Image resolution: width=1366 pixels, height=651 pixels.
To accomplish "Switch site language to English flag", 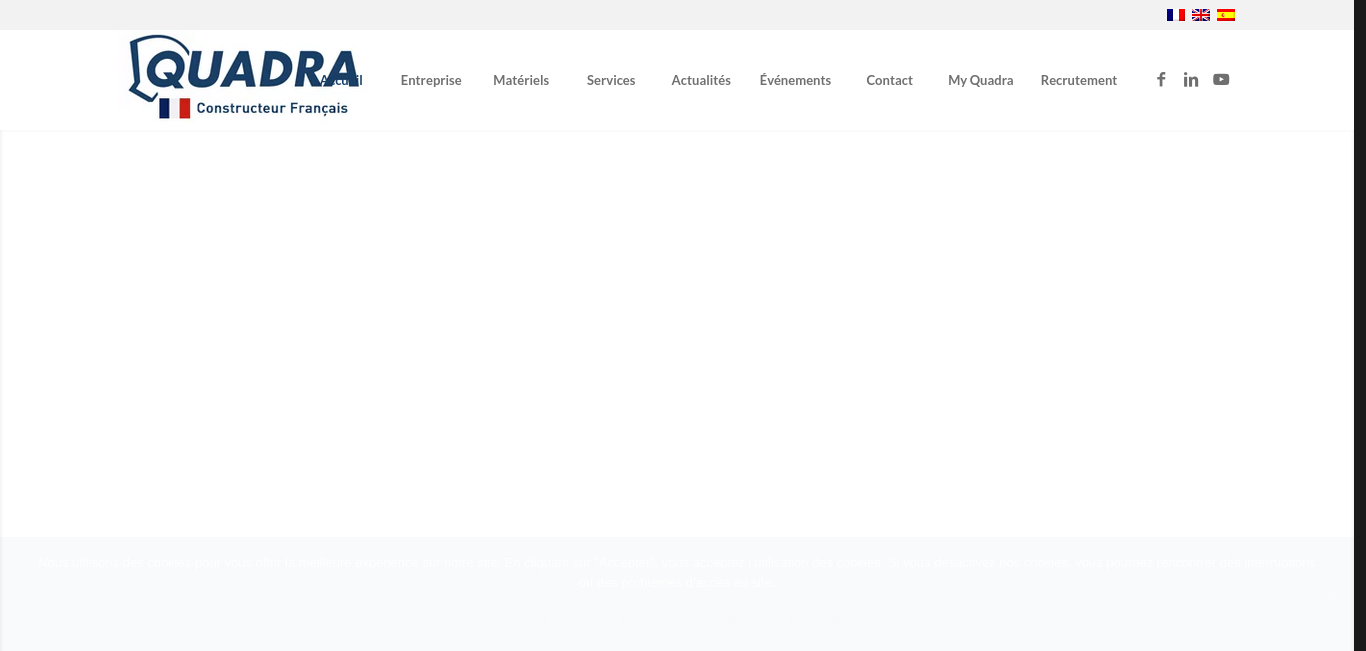I will (x=1201, y=15).
